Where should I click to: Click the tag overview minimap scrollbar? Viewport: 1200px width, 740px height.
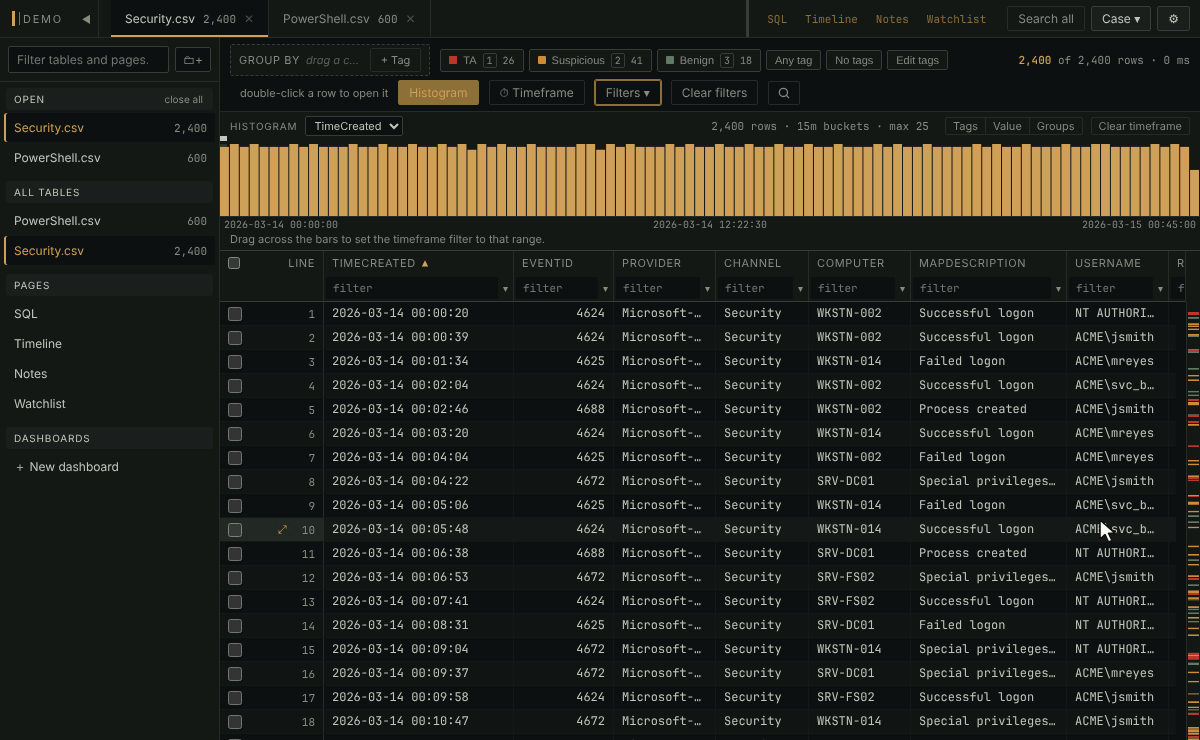pyautogui.click(x=1193, y=520)
